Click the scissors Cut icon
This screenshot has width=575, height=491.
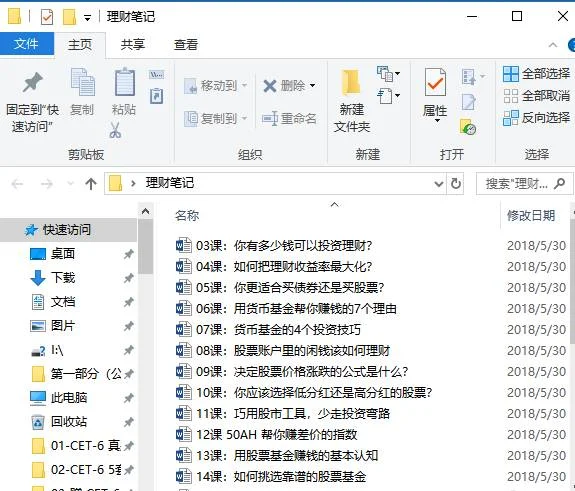coord(115,130)
